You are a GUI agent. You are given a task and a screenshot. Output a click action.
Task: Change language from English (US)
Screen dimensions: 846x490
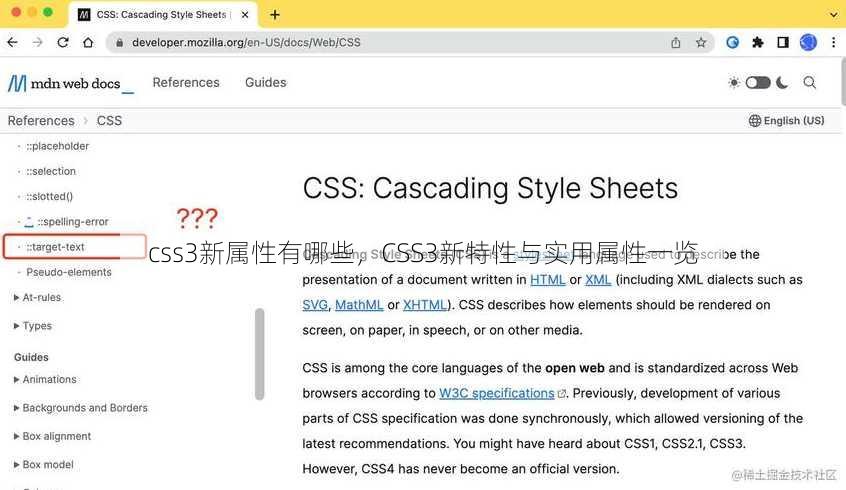(786, 120)
